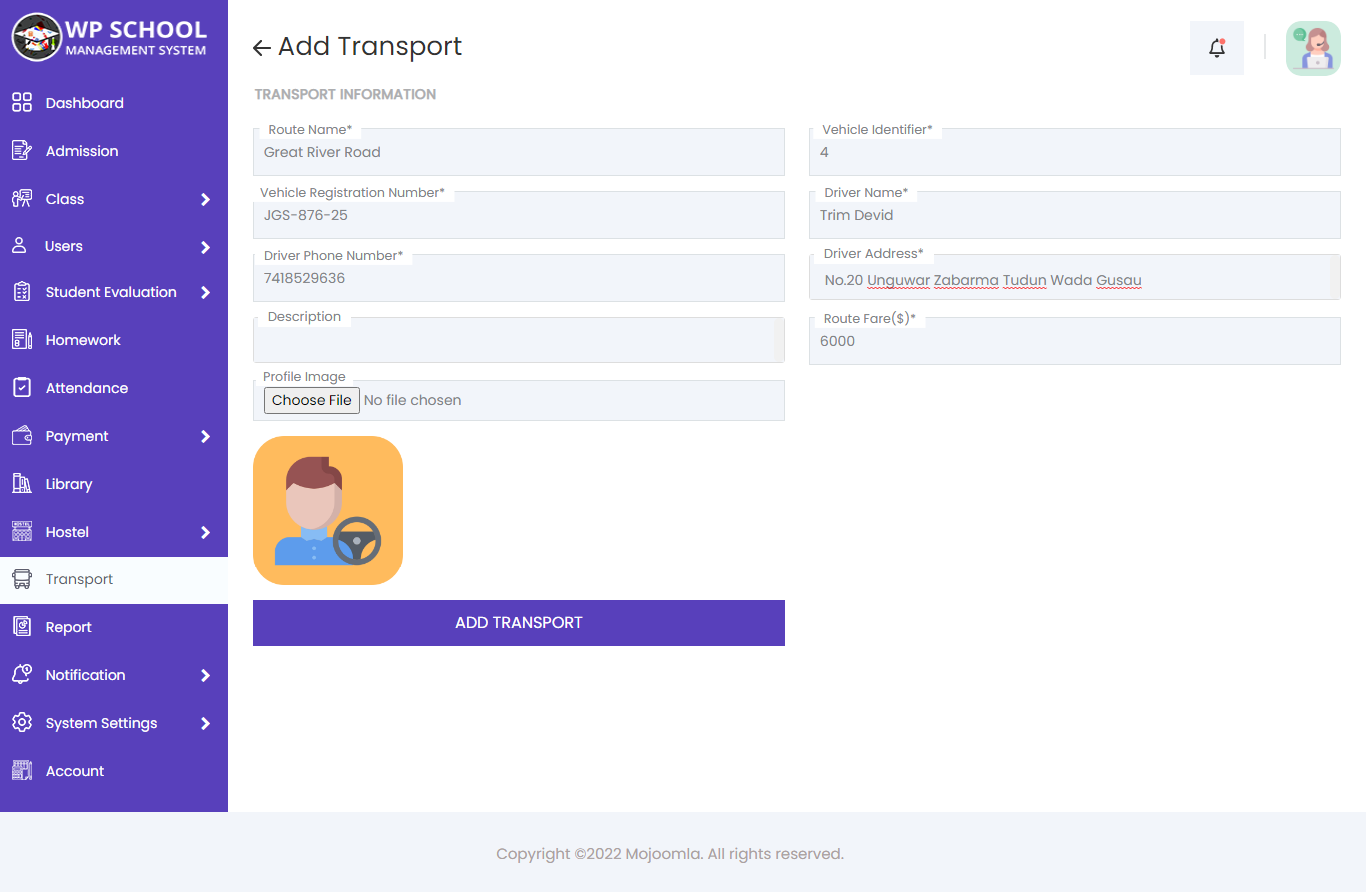Expand the Student Evaluation chevron
This screenshot has width=1366, height=893.
pyautogui.click(x=205, y=292)
